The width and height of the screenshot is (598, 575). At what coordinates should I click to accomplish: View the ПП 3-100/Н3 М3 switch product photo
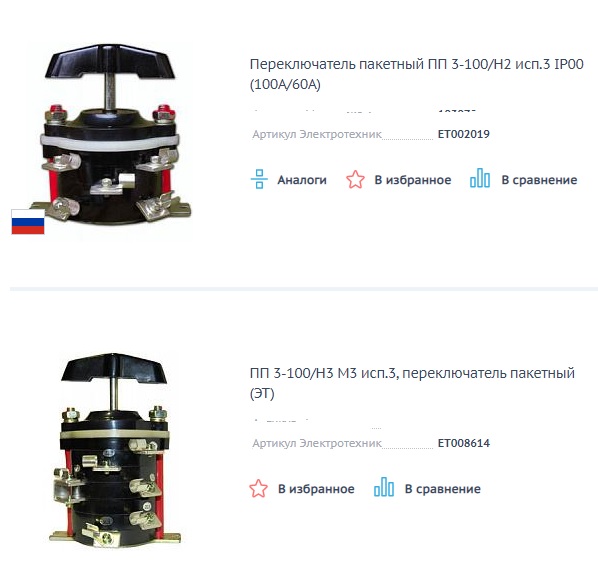(114, 451)
